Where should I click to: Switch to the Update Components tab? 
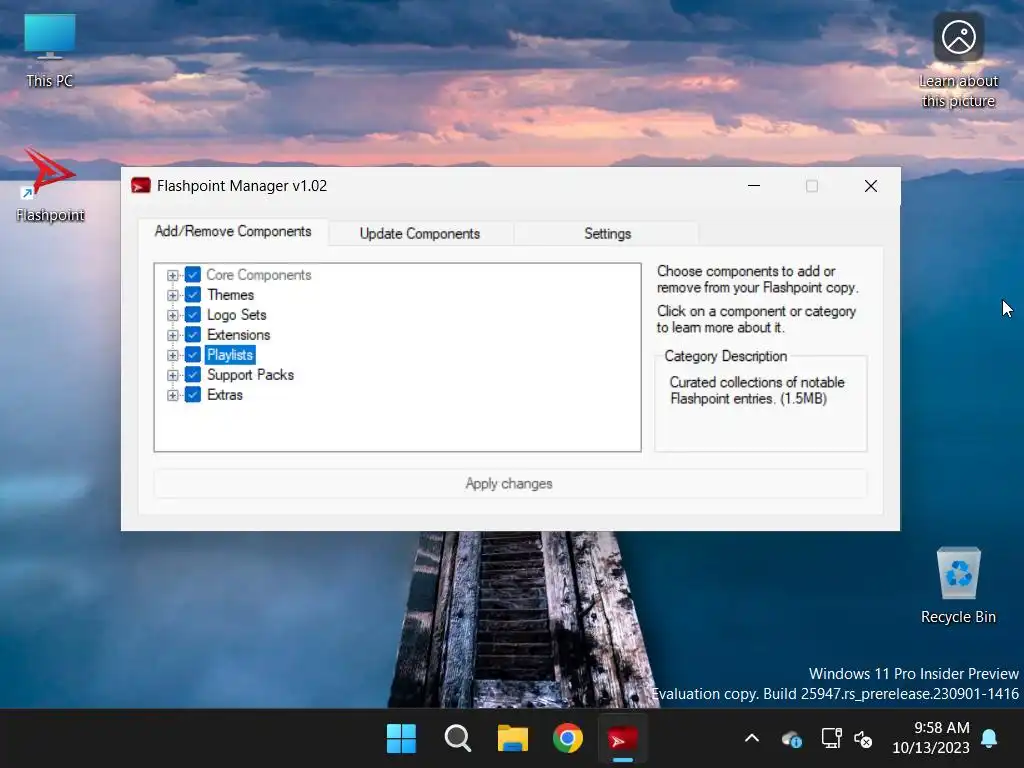pos(420,234)
